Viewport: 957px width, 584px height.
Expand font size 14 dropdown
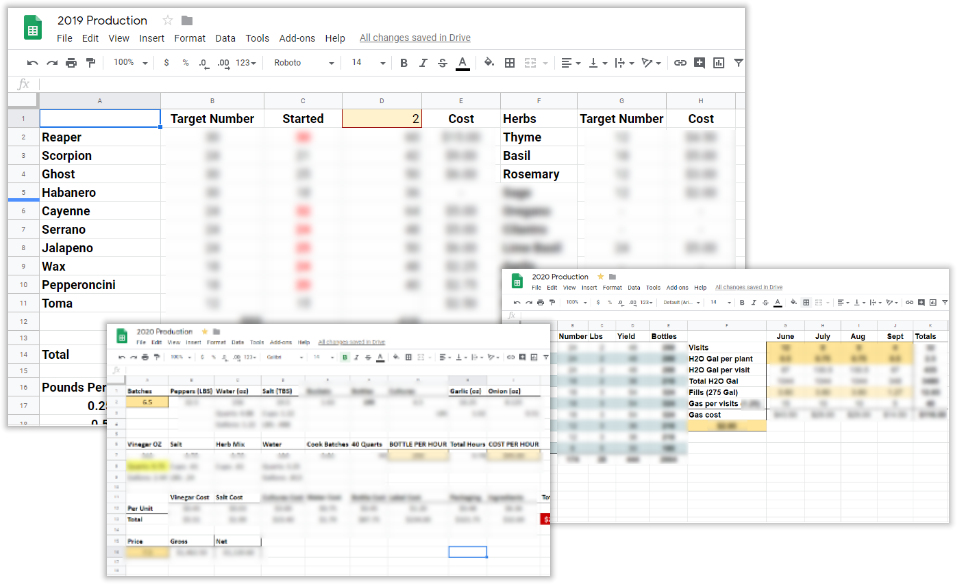367,63
